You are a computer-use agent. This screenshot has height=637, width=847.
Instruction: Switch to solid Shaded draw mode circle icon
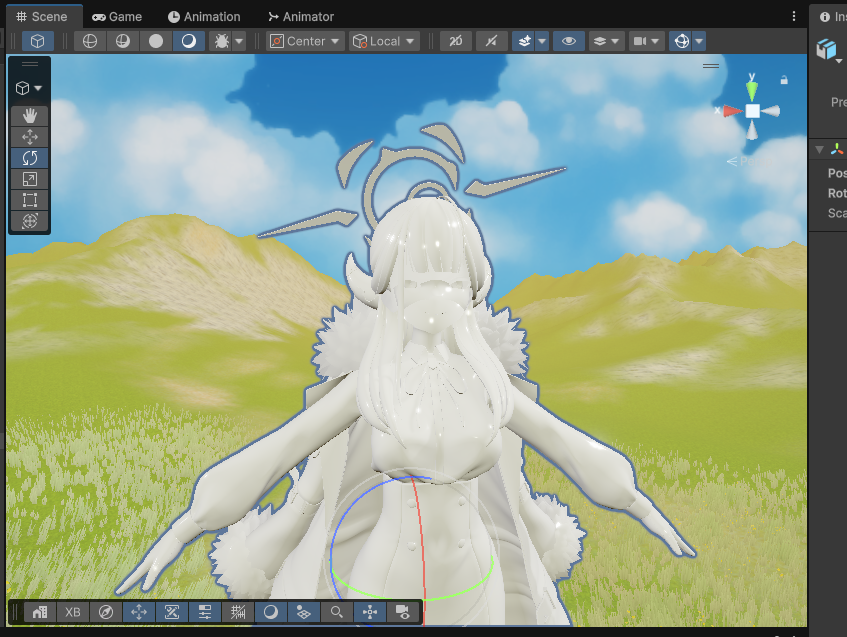pyautogui.click(x=156, y=41)
